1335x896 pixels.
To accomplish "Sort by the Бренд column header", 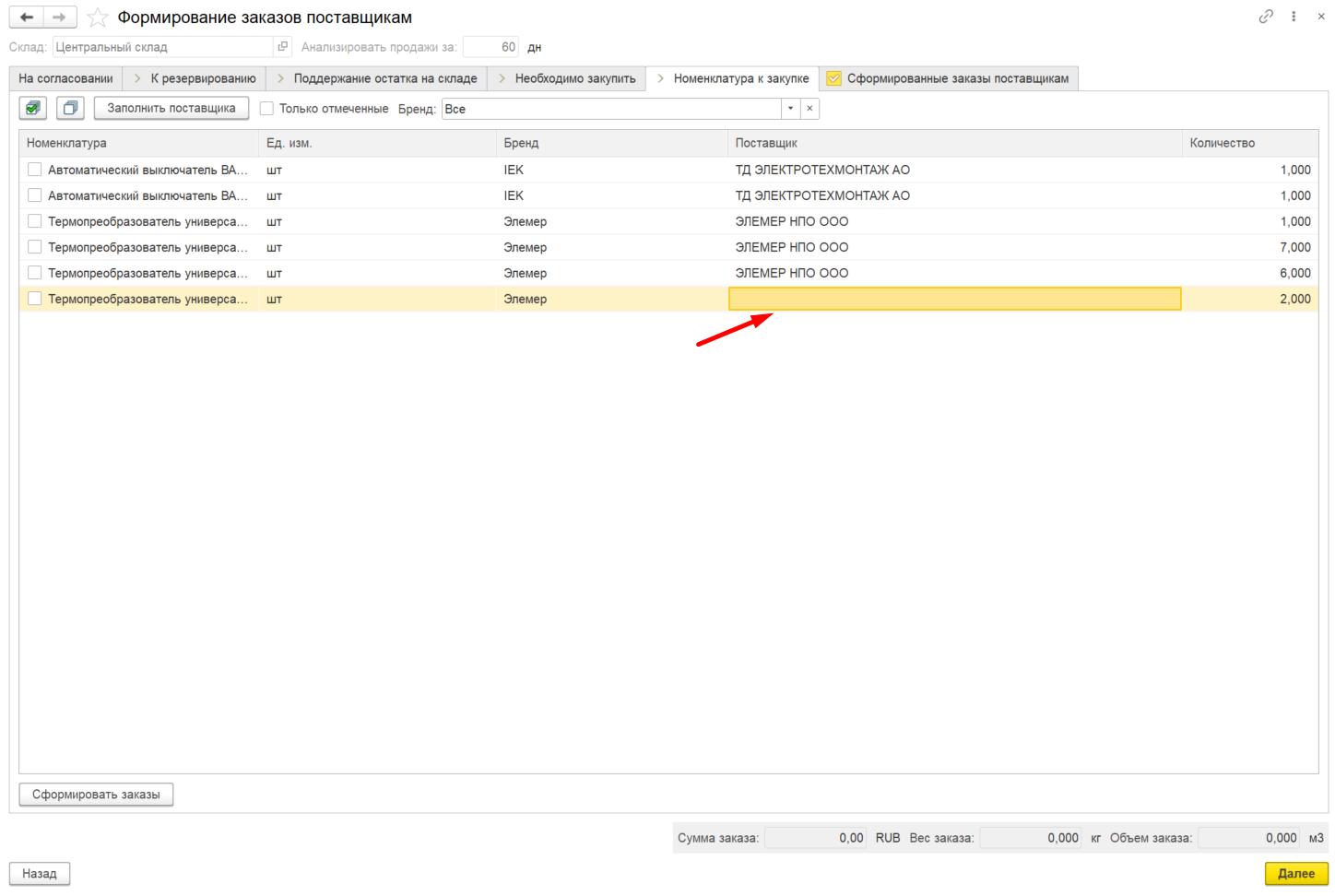I will (x=612, y=143).
